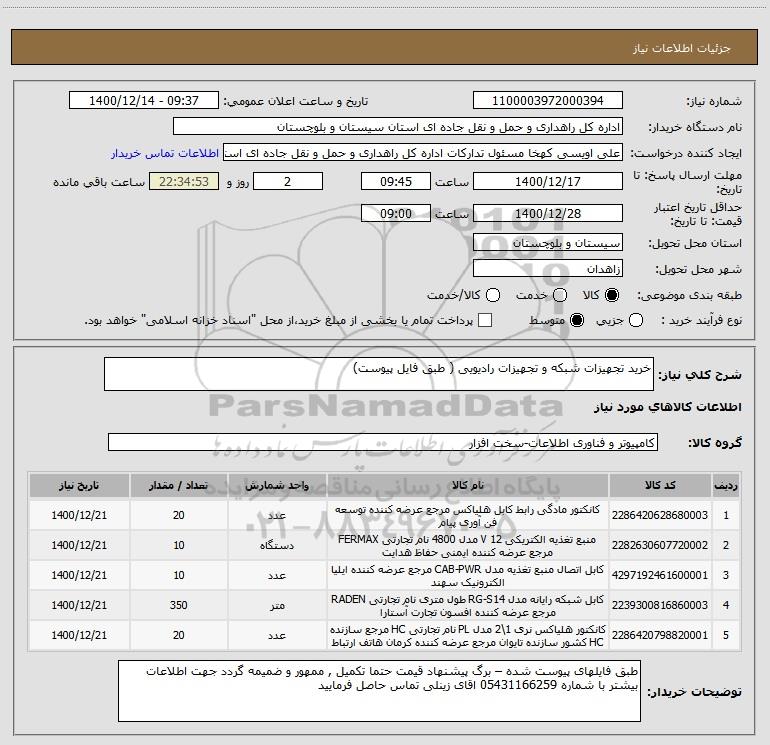The image size is (770, 745).
Task: Click the need number field 1100003972000394
Action: pyautogui.click(x=548, y=100)
